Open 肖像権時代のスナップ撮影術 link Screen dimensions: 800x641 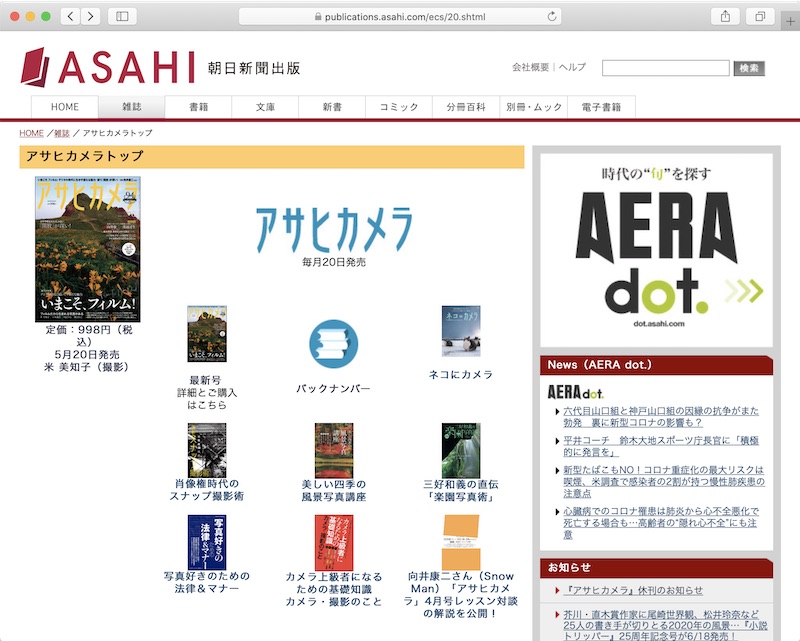tap(207, 490)
